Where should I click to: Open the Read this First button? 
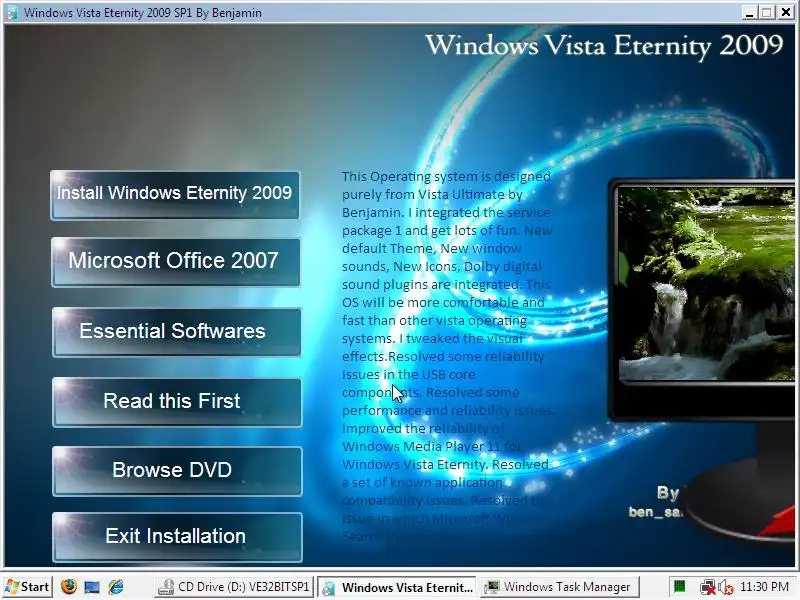pyautogui.click(x=177, y=402)
